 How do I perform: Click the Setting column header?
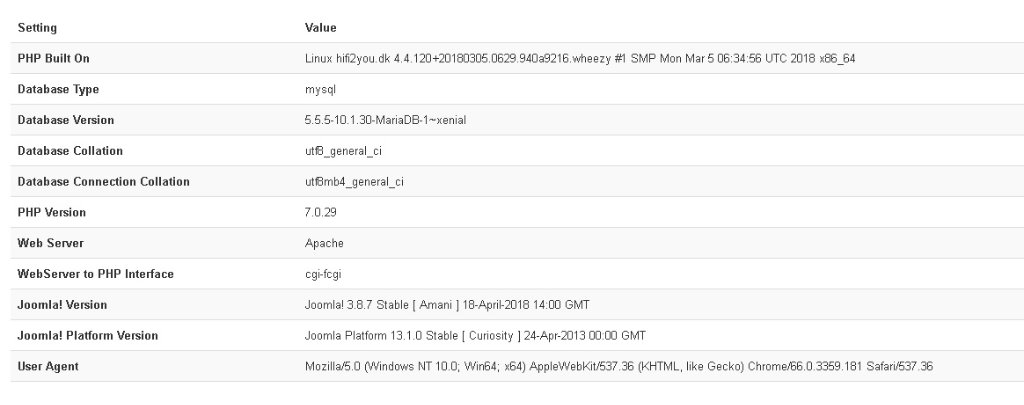point(37,28)
